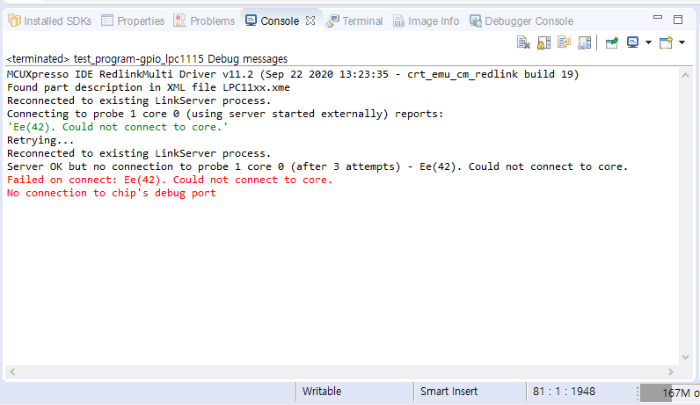Click the No connection to chip's debug port line

pos(111,193)
